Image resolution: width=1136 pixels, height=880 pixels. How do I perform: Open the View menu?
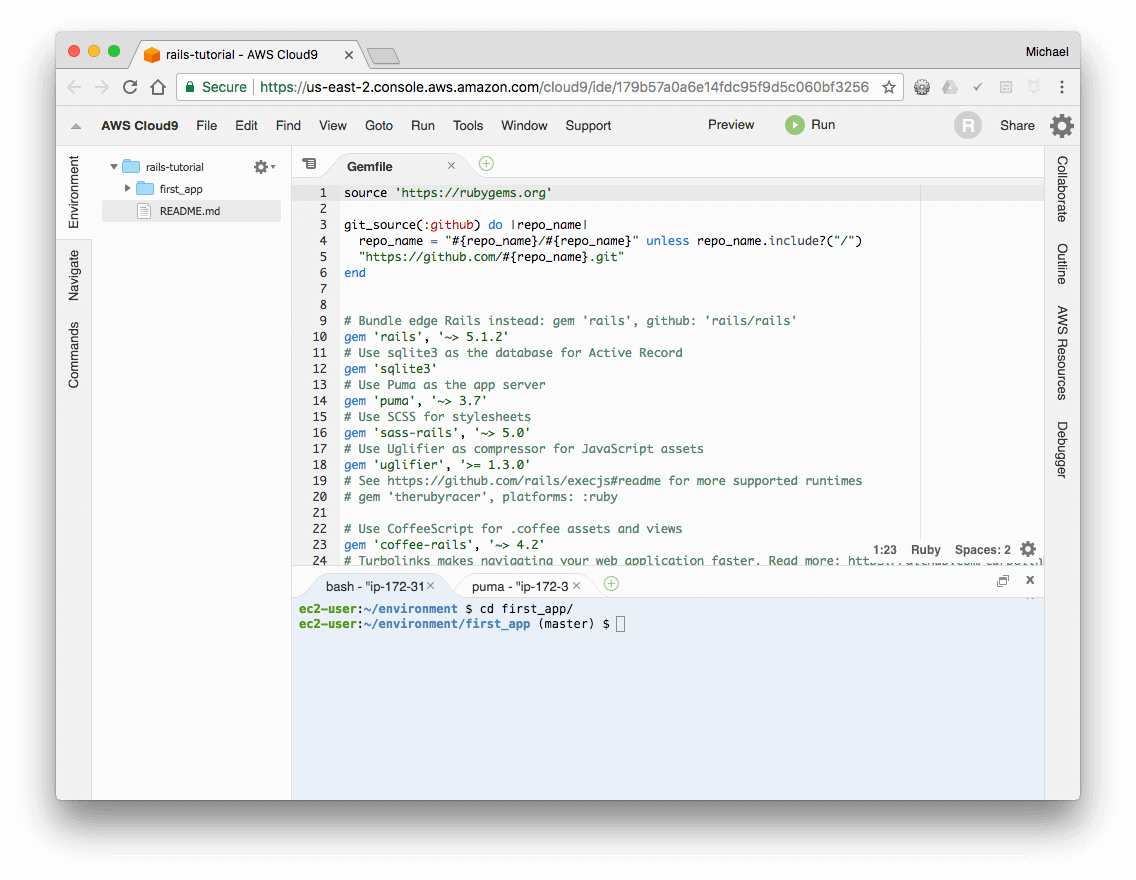pos(333,125)
